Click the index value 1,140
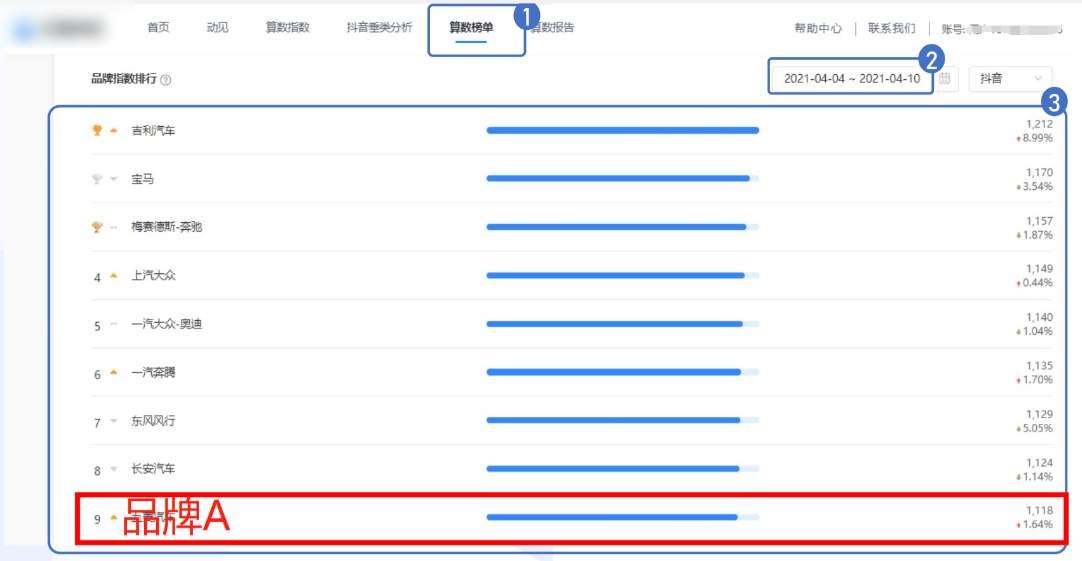The height and width of the screenshot is (561, 1082). pos(1039,317)
